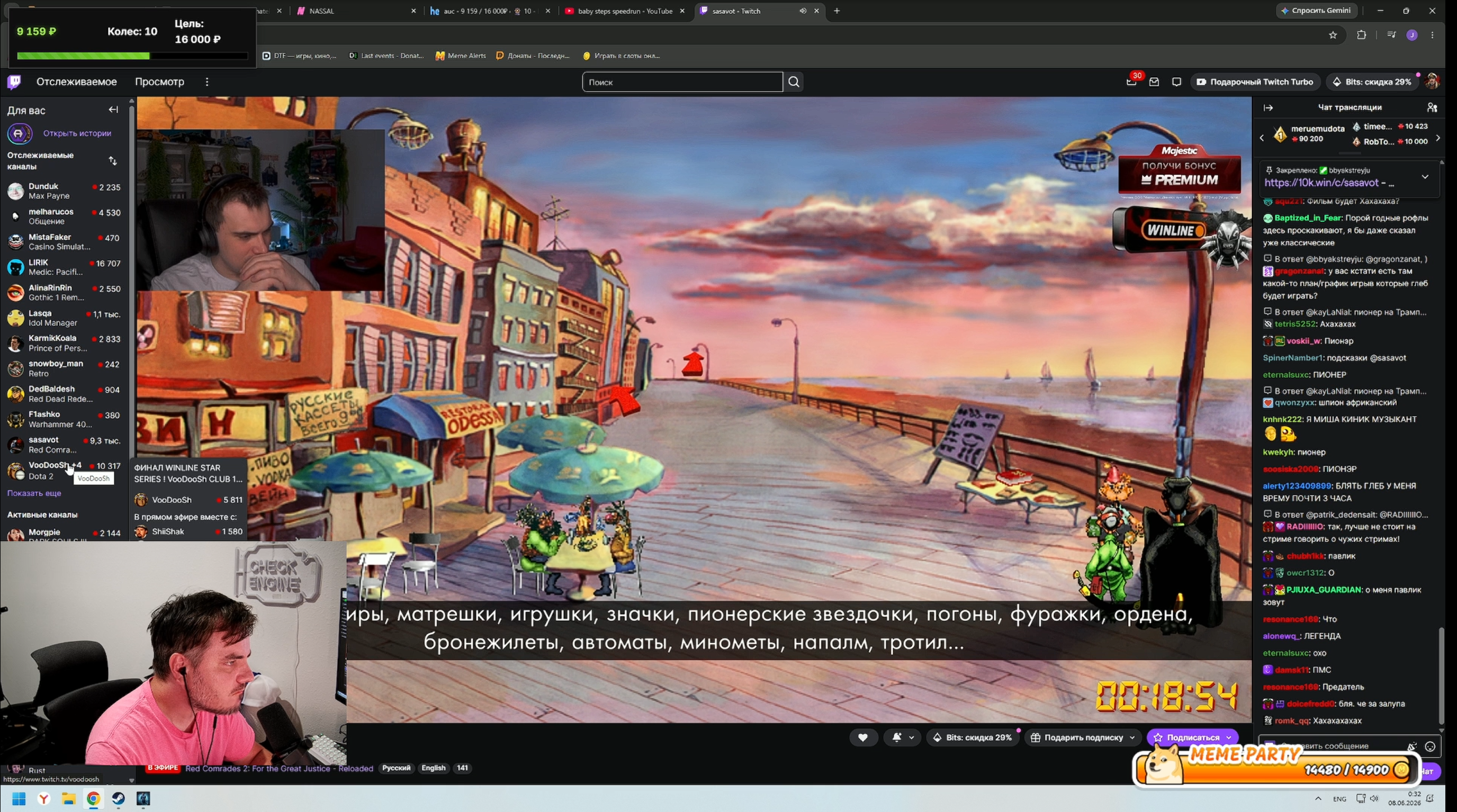Open game link 'Red Comrades 2: For the Great Justice - Reloaded'
The image size is (1457, 812).
(x=279, y=768)
